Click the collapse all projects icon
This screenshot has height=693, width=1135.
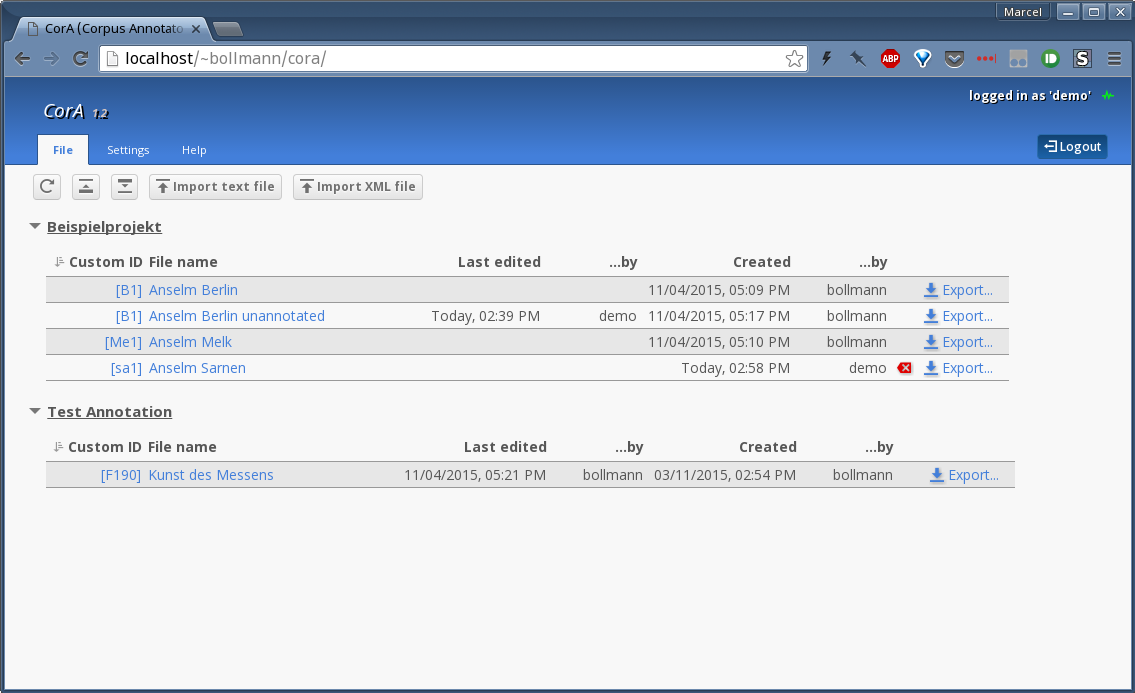pos(86,186)
